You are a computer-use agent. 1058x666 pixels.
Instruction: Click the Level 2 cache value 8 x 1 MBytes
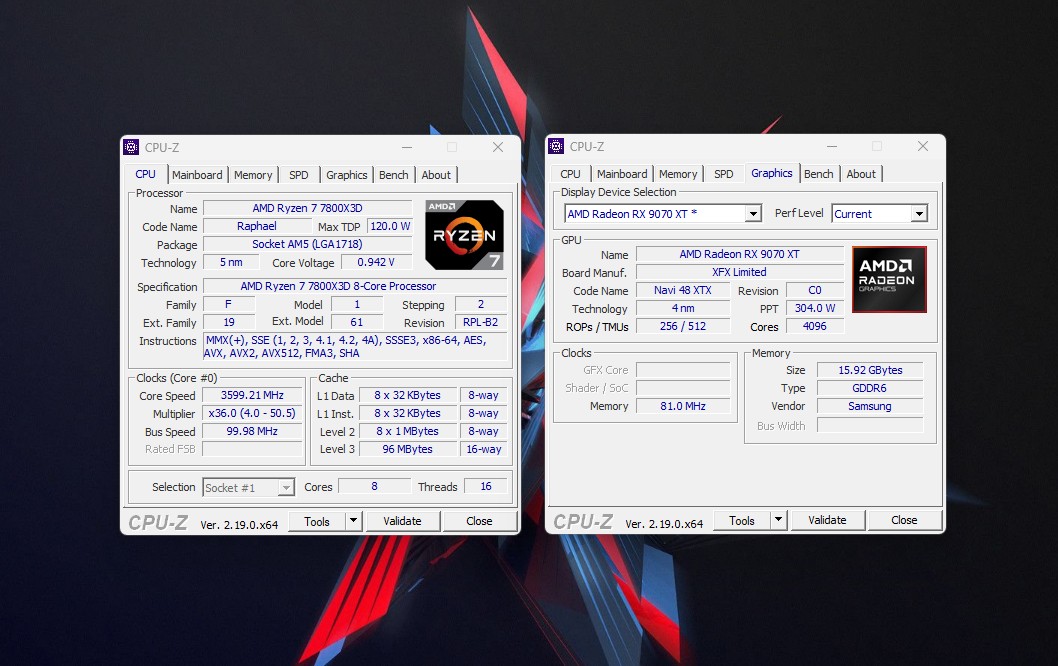pyautogui.click(x=408, y=431)
